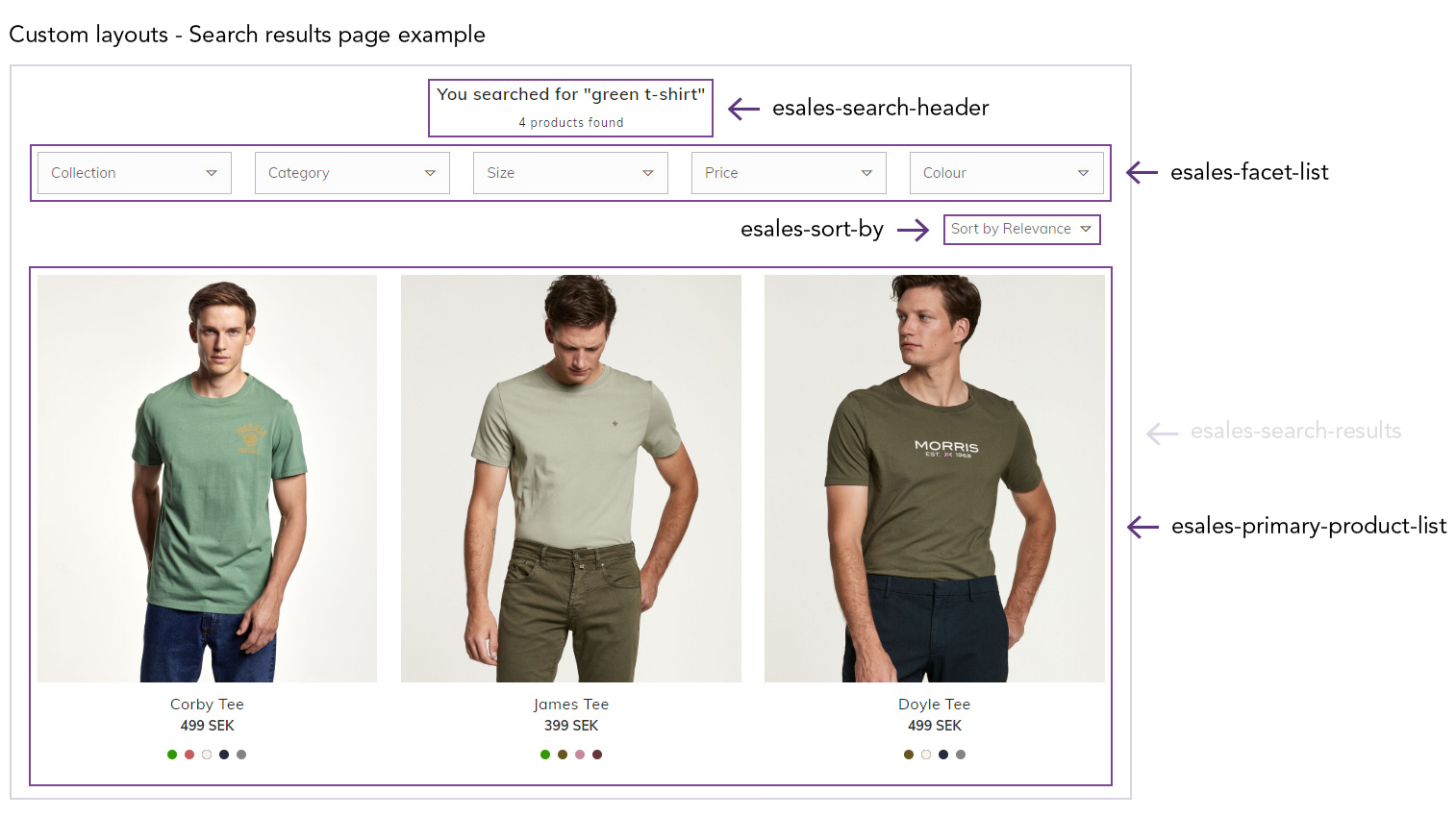
Task: Pick the green colour swatch for Corby Tee
Action: (172, 755)
